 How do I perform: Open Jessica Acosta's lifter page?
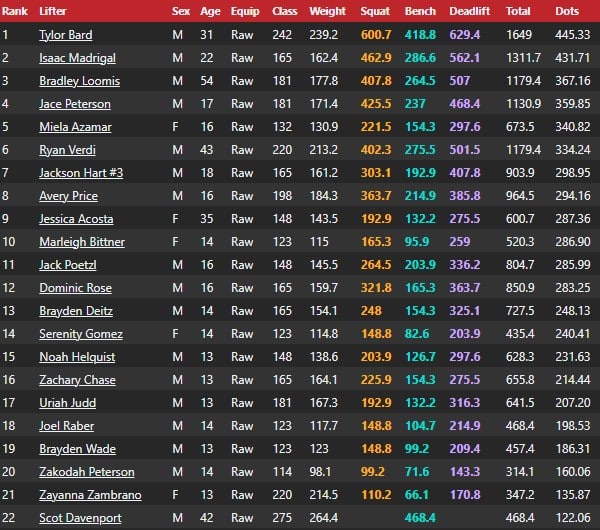76,219
